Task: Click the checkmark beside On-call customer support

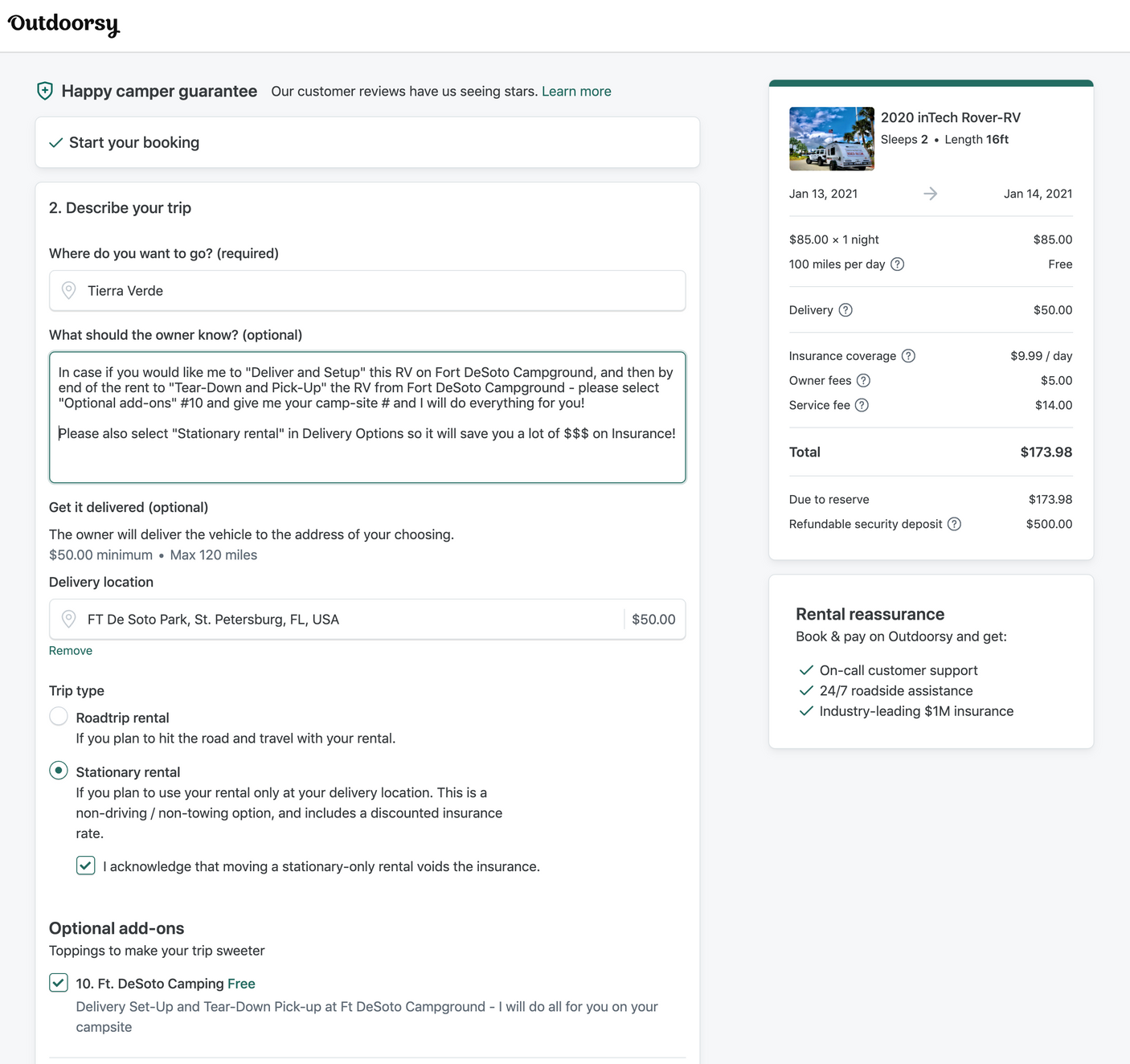Action: (x=806, y=670)
